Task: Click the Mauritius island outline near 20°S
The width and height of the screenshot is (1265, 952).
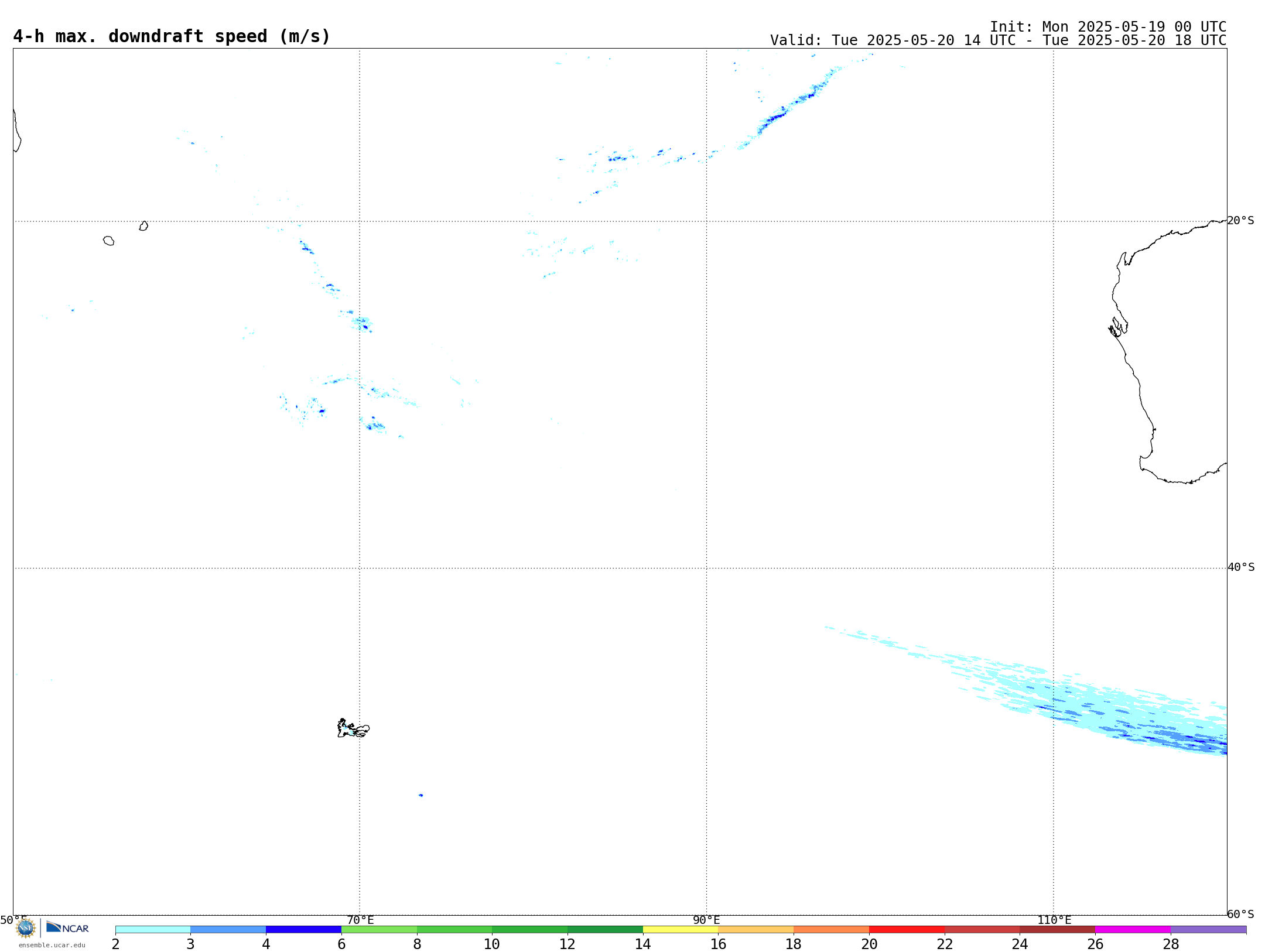Action: [x=143, y=226]
